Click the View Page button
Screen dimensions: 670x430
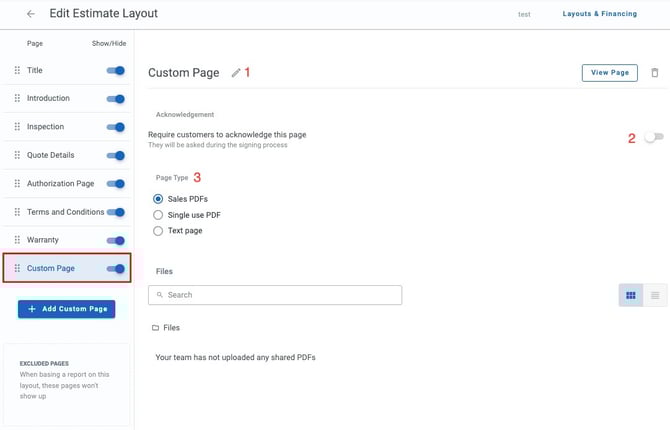click(609, 73)
